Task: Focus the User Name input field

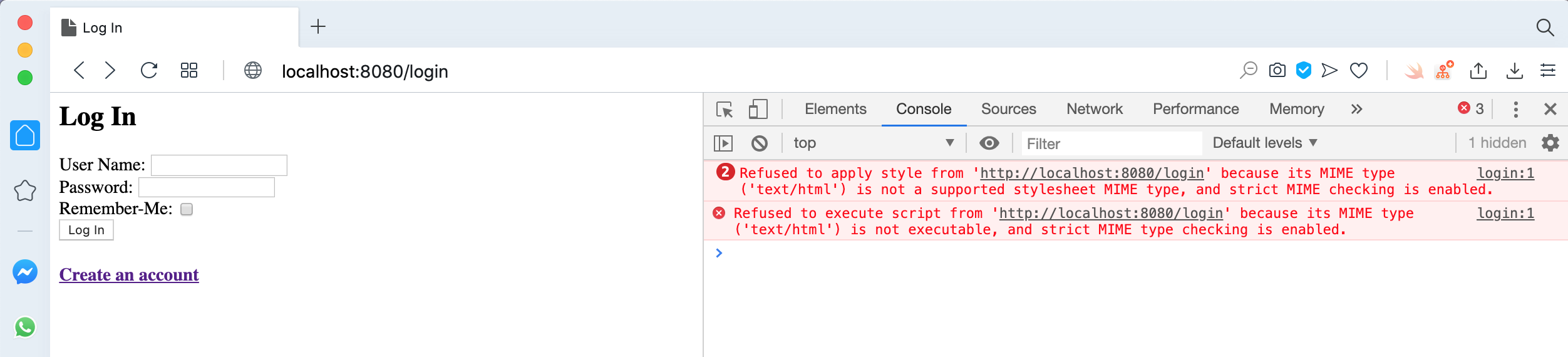Action: (x=219, y=165)
